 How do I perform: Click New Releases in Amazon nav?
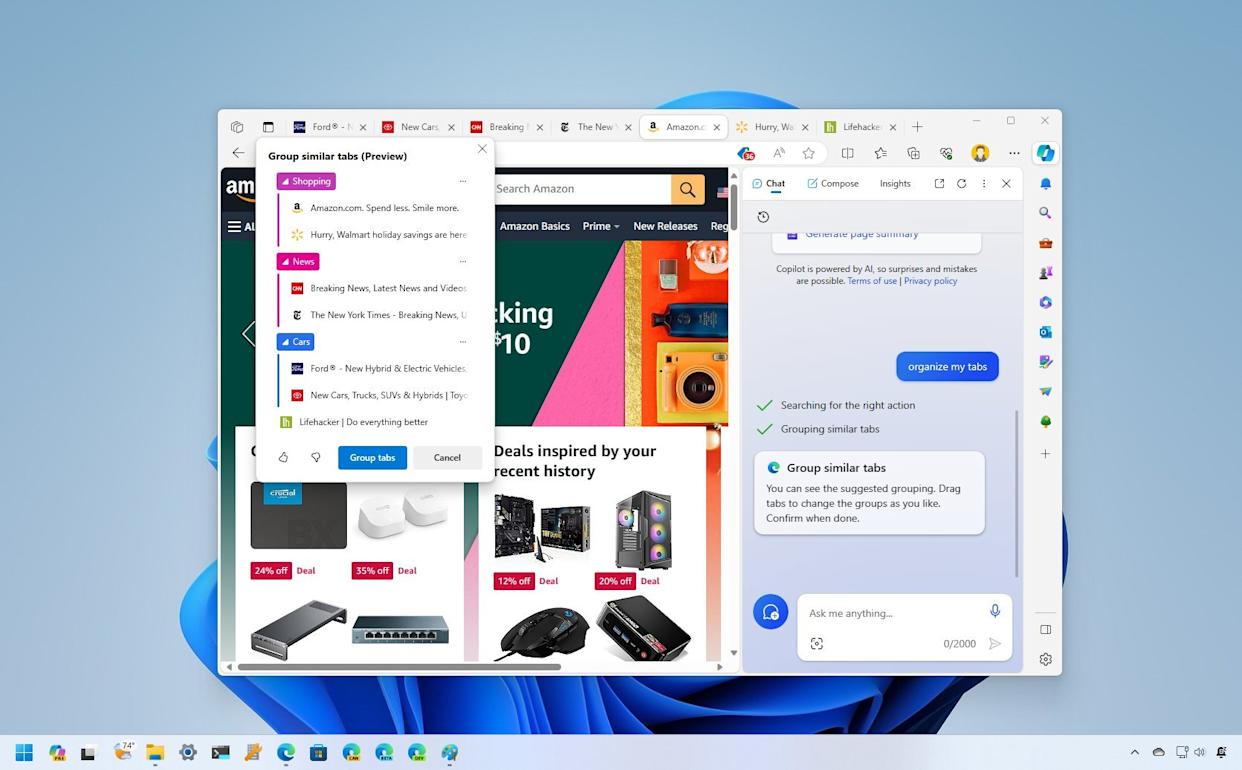pos(665,226)
